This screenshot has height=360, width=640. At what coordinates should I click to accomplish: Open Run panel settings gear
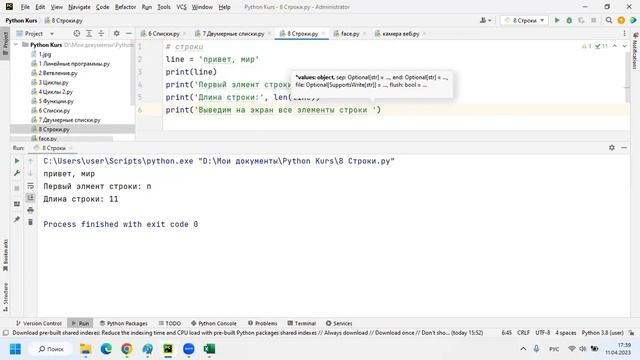tap(611, 148)
